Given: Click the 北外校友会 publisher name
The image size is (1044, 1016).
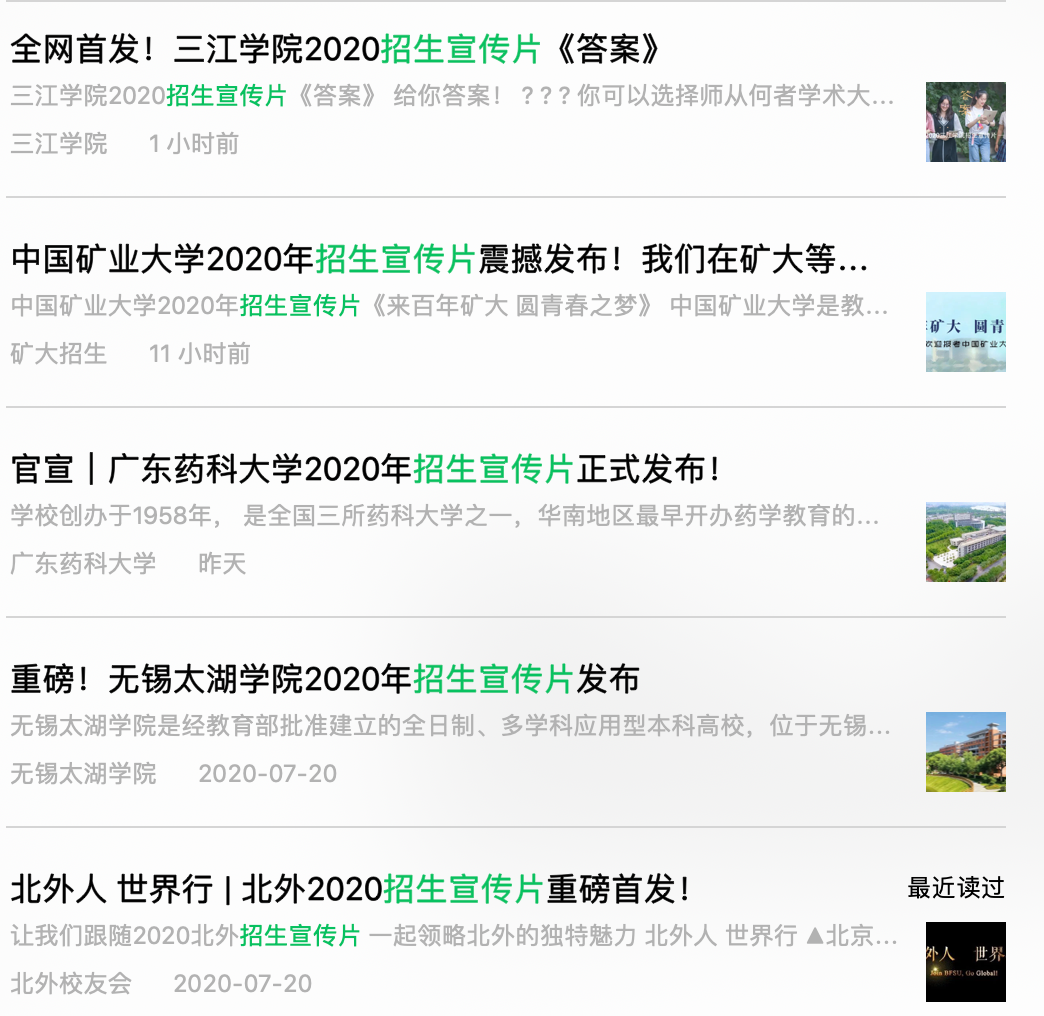Looking at the screenshot, I should pyautogui.click(x=70, y=984).
